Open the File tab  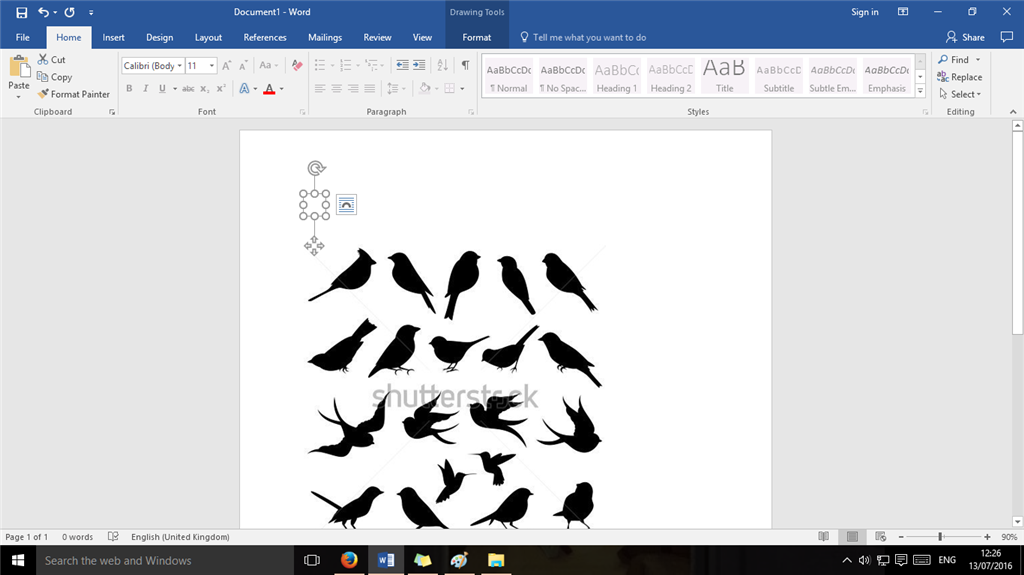tap(23, 37)
